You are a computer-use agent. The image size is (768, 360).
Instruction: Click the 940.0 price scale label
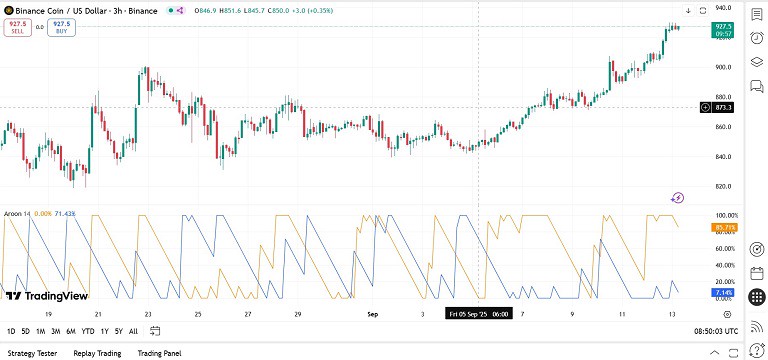723,8
